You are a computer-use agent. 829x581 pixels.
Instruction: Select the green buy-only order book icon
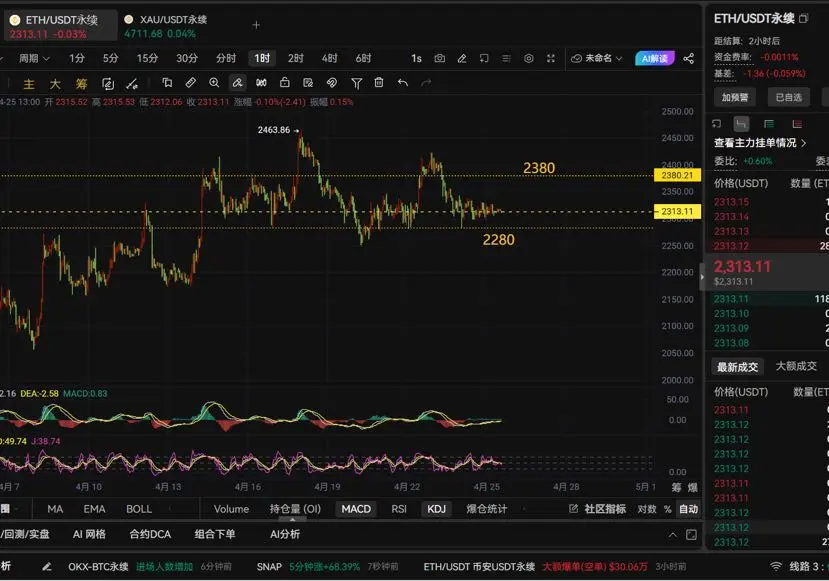(x=769, y=124)
